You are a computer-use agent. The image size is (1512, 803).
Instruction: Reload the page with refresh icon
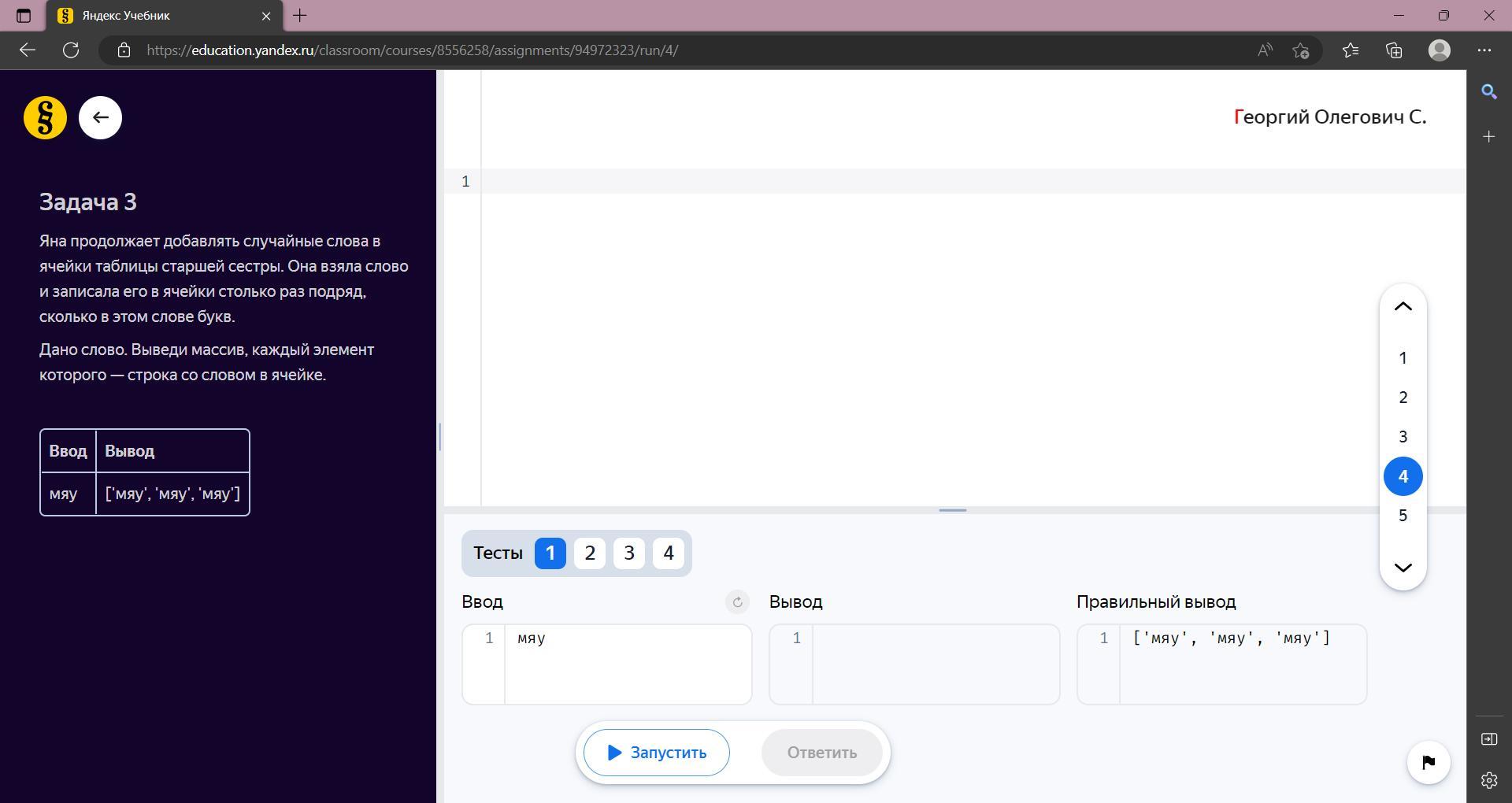[x=71, y=50]
